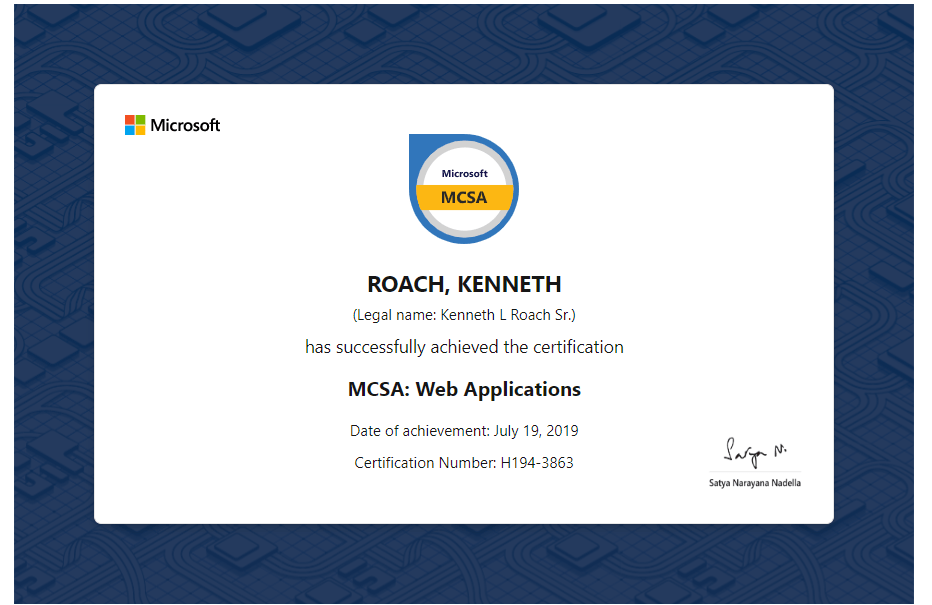
Task: Click the handwritten signature image
Action: [x=755, y=453]
